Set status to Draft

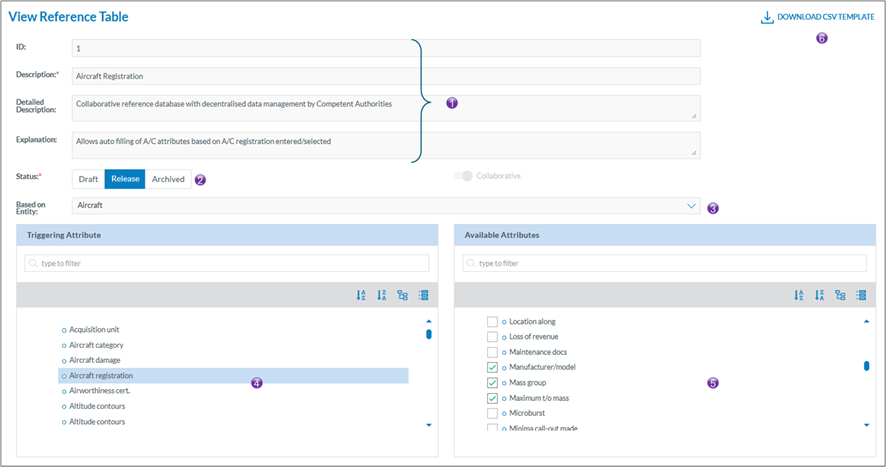coord(88,179)
